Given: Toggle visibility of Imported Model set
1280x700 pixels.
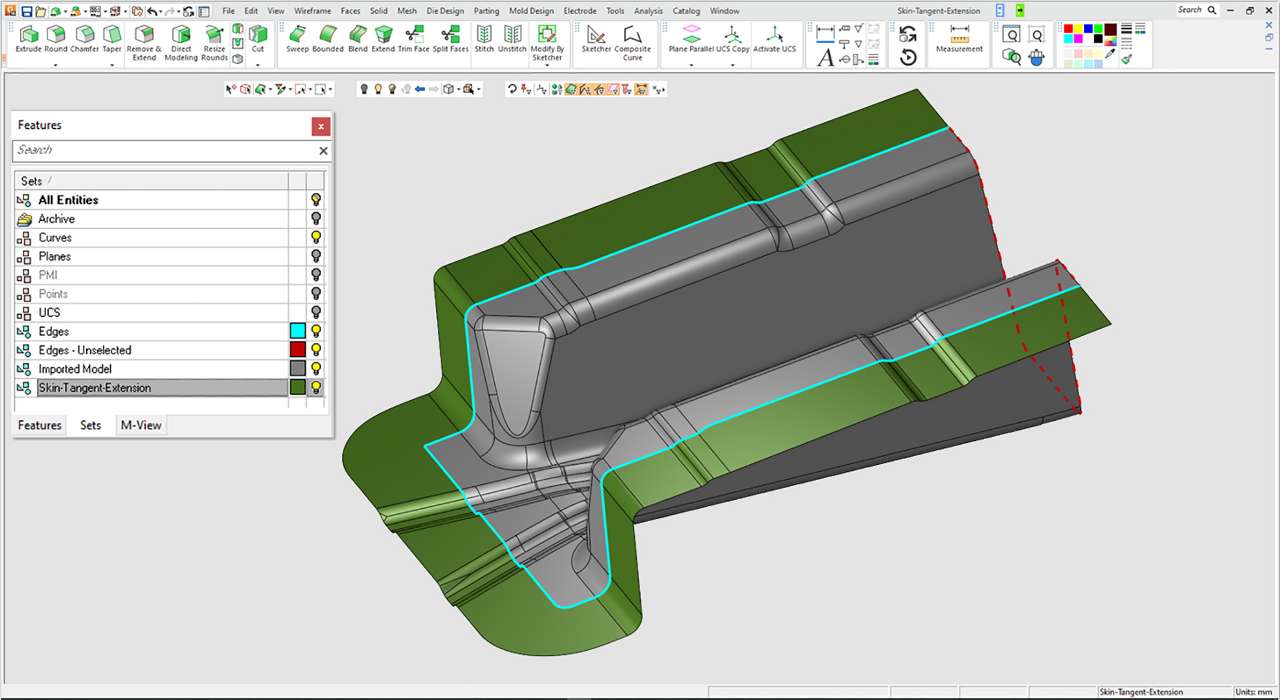Looking at the screenshot, I should (316, 369).
